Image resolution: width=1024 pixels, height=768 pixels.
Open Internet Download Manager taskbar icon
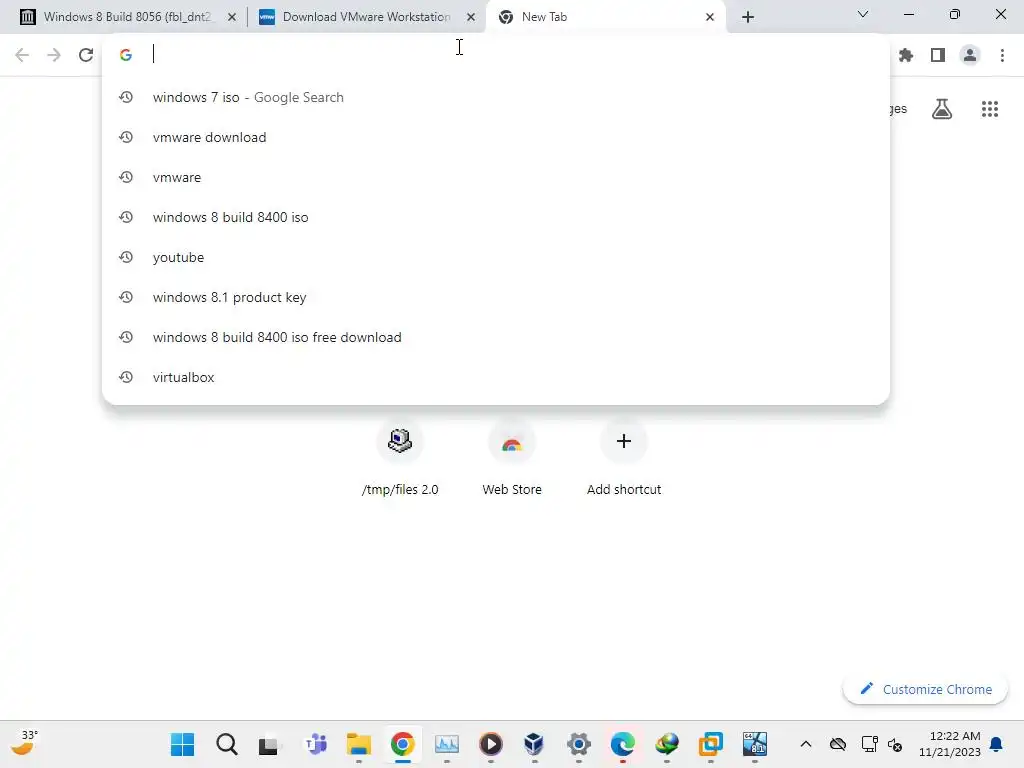667,744
